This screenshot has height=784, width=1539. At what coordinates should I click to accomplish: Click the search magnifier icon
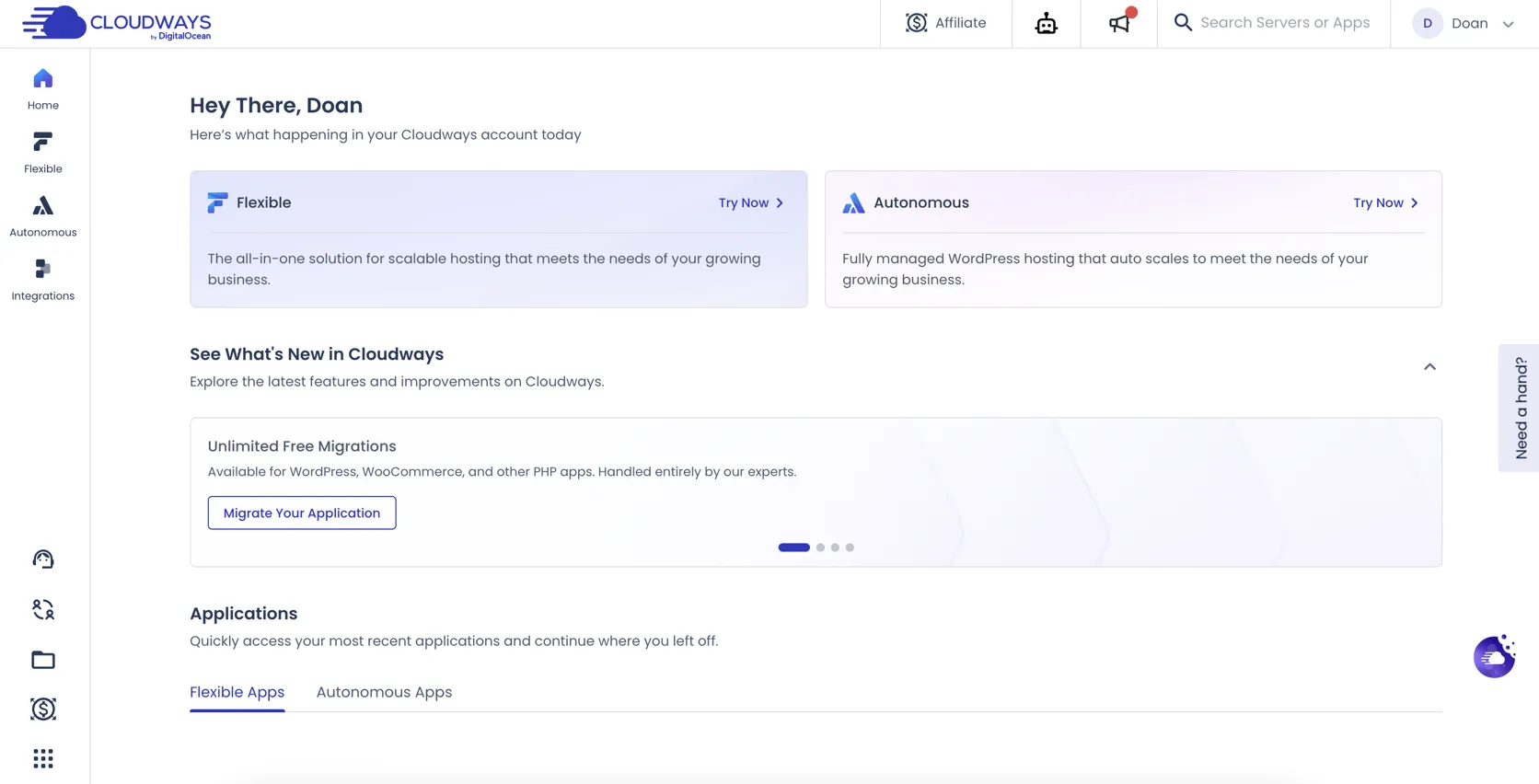1183,22
